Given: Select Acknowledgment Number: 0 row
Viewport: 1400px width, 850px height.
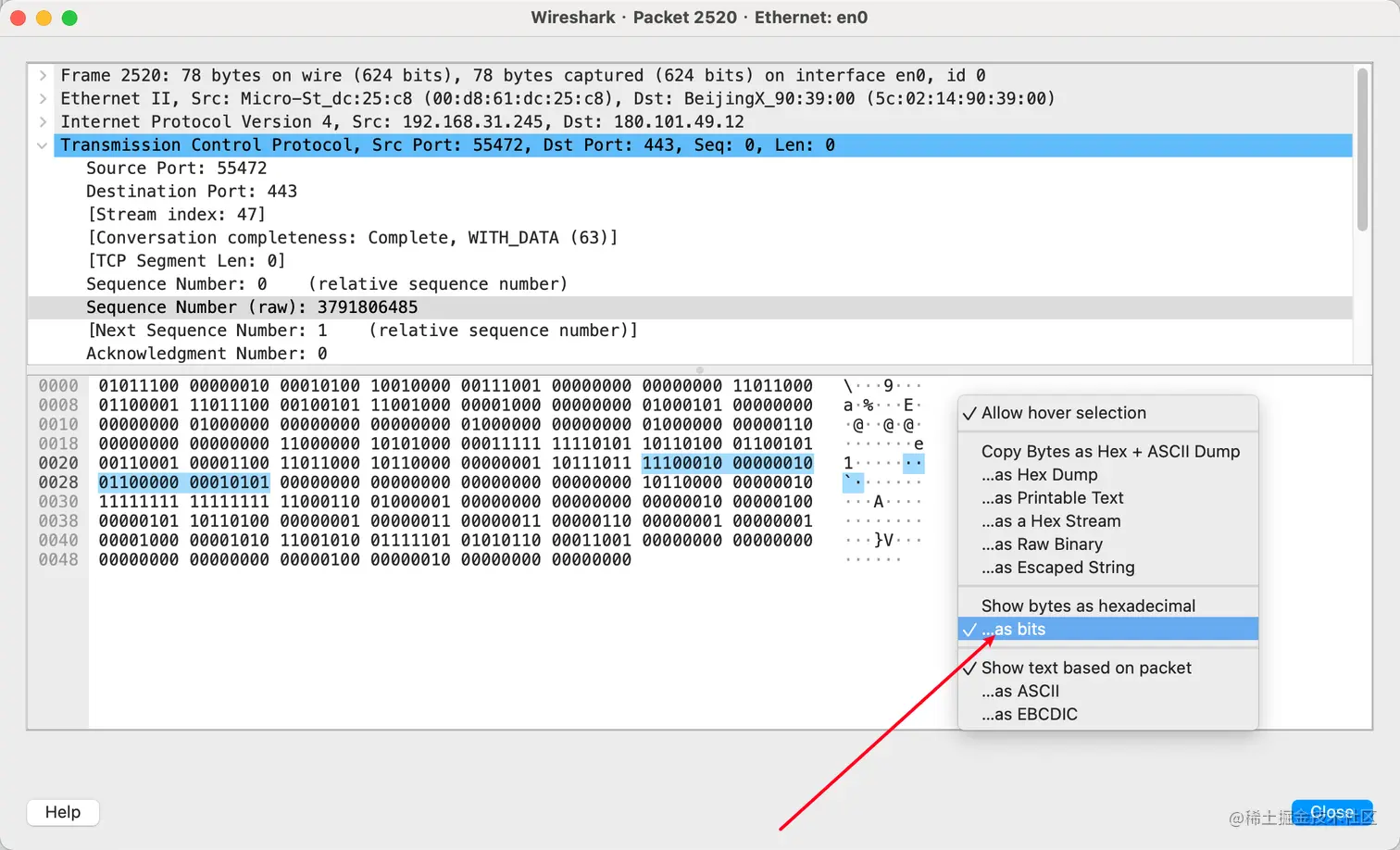Looking at the screenshot, I should tap(690, 354).
